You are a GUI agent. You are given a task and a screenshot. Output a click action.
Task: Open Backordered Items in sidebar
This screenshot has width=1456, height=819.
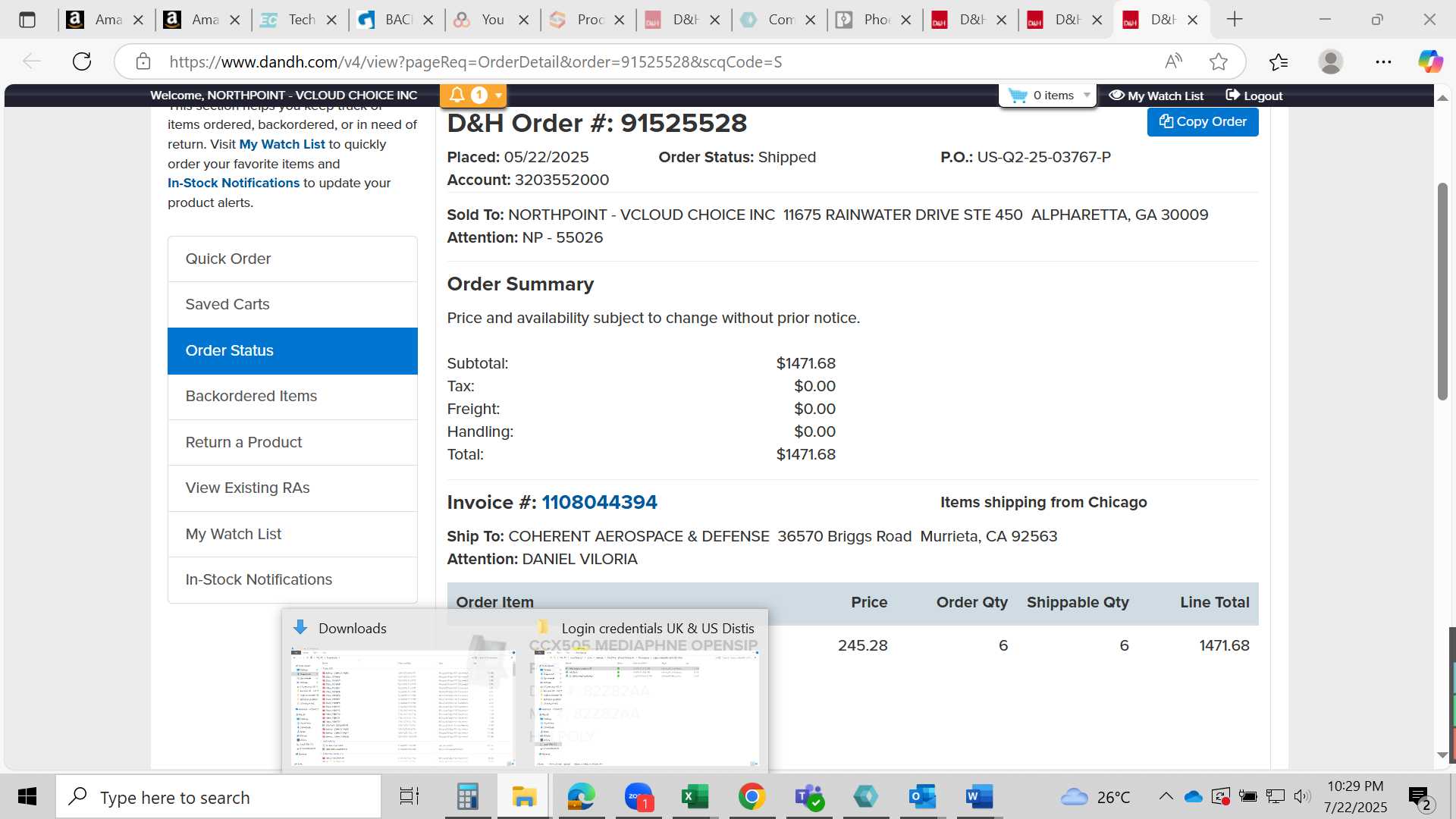pyautogui.click(x=293, y=396)
